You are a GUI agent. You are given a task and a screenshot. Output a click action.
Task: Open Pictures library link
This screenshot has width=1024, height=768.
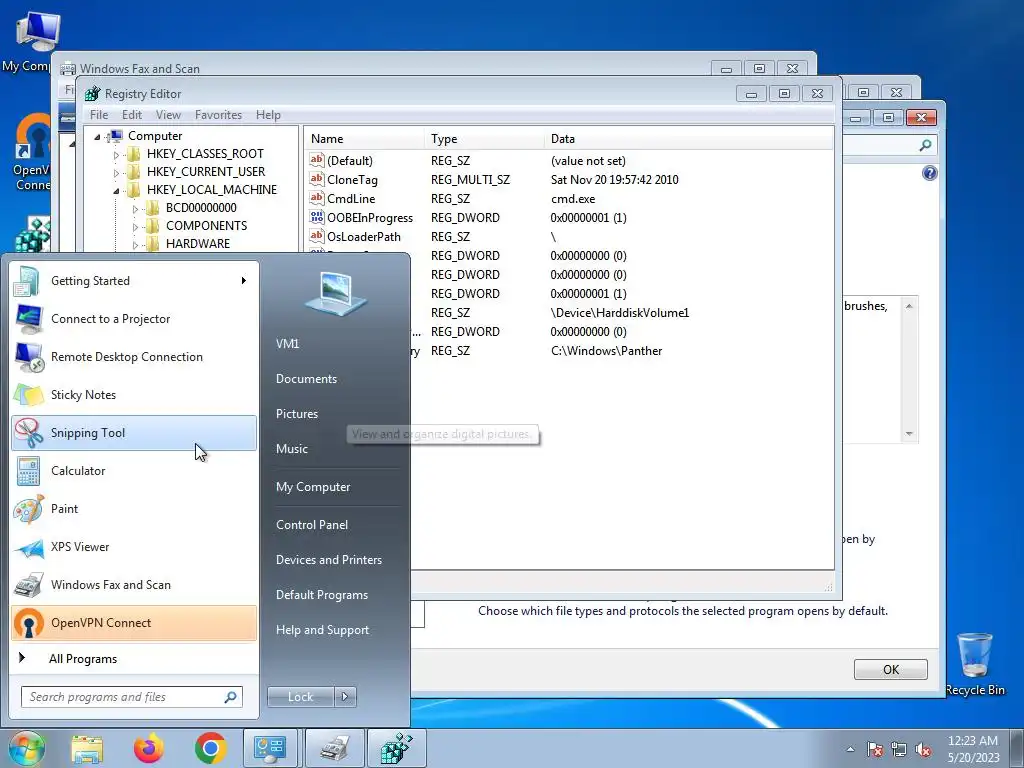point(297,414)
